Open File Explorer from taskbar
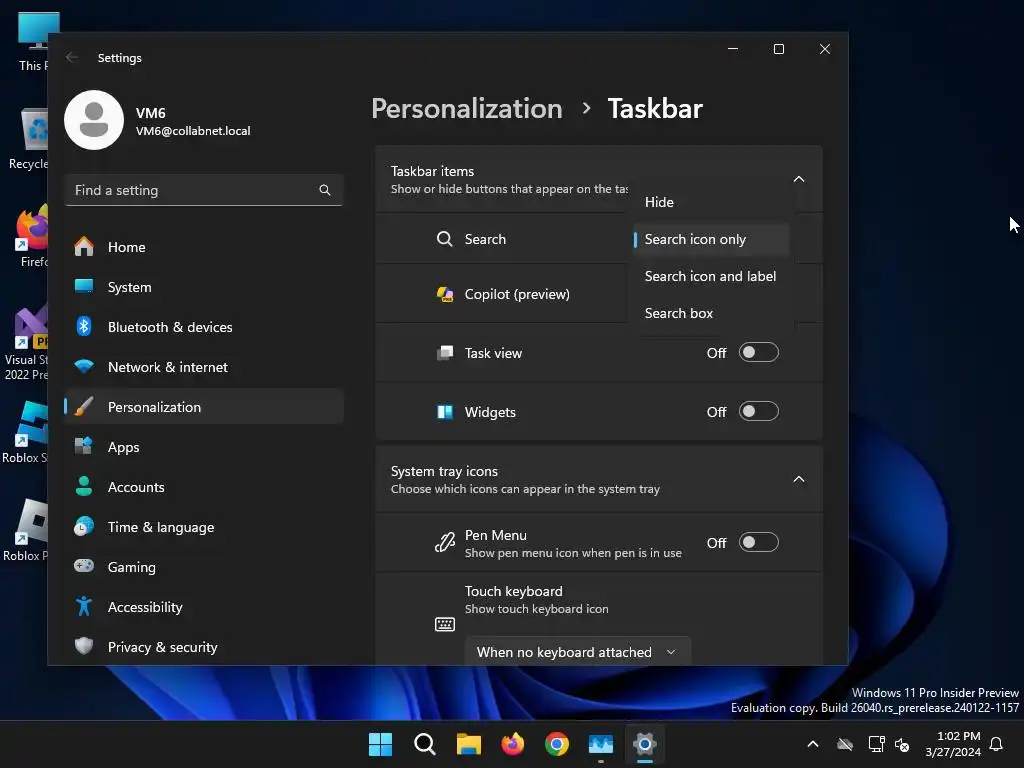1024x768 pixels. (469, 744)
